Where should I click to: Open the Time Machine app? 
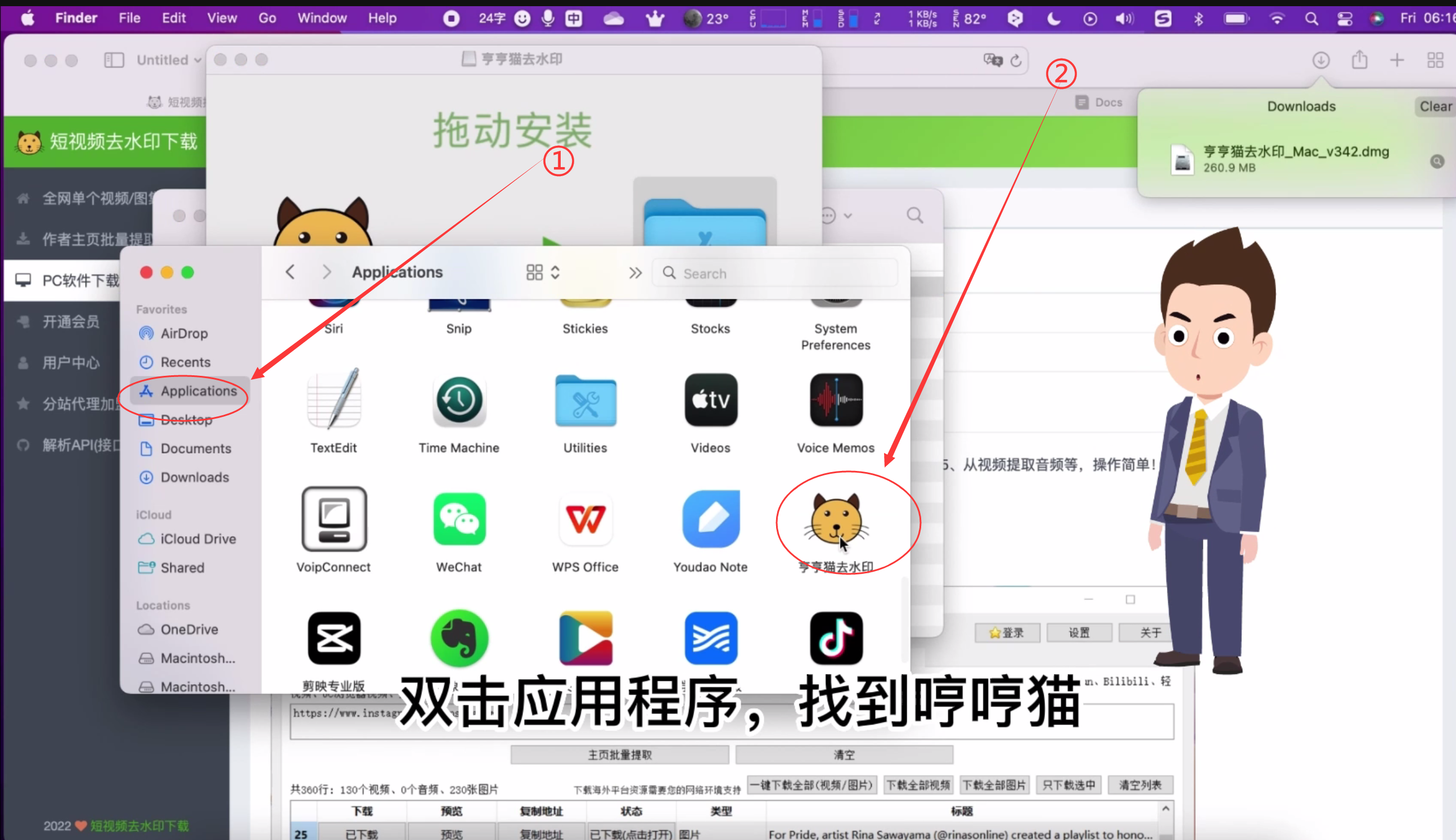pyautogui.click(x=459, y=401)
